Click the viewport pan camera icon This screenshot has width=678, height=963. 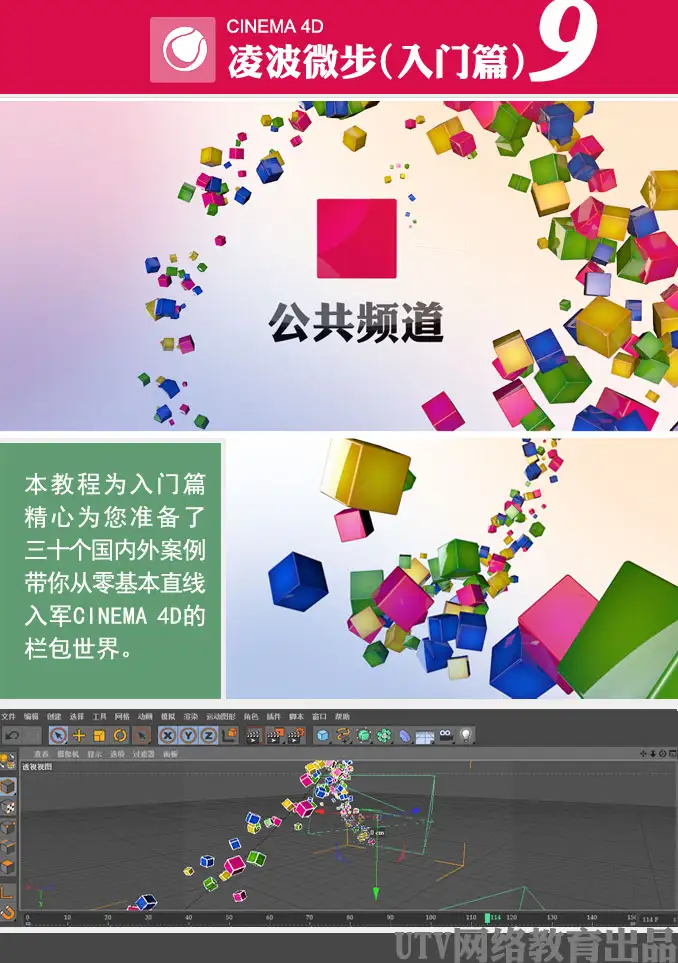(643, 754)
